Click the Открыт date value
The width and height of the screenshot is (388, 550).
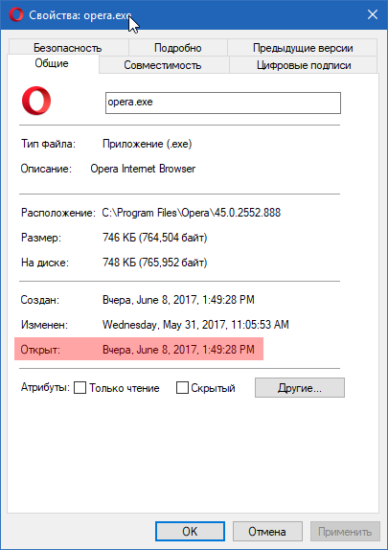[178, 350]
